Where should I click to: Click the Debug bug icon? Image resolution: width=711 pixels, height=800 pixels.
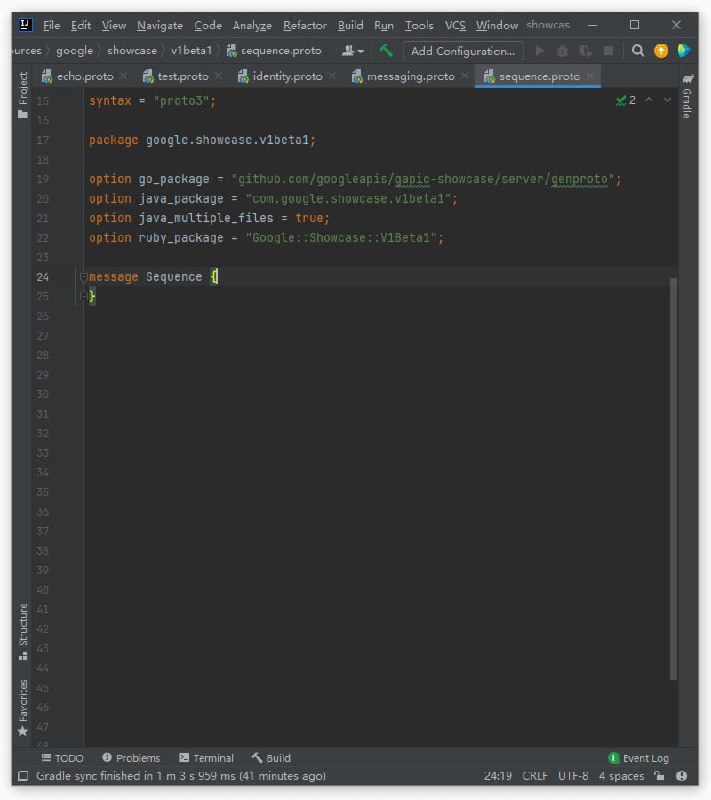(x=562, y=51)
